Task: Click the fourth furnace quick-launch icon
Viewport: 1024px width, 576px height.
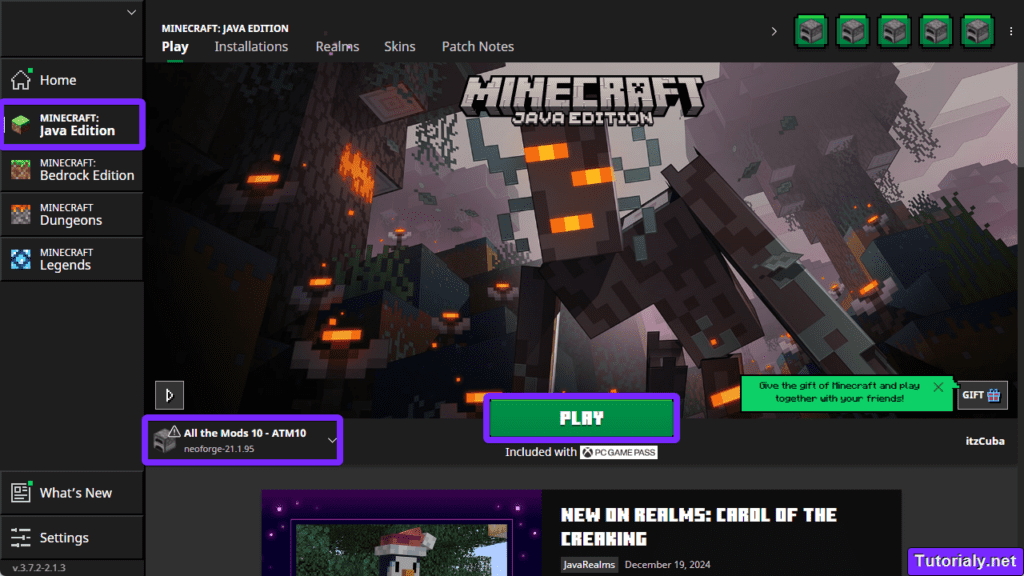Action: pyautogui.click(x=936, y=31)
